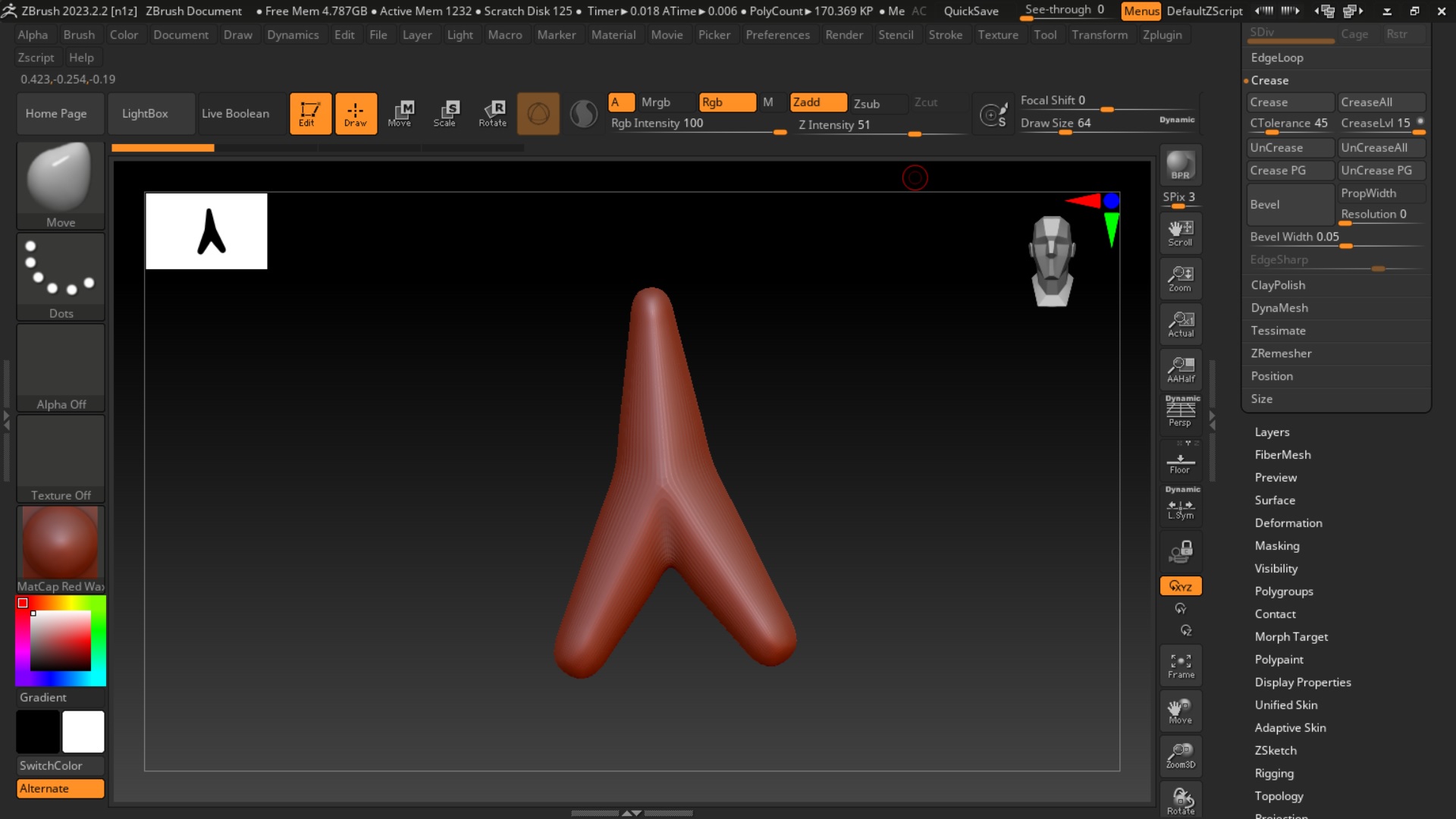Open the LightBox browser

145,114
